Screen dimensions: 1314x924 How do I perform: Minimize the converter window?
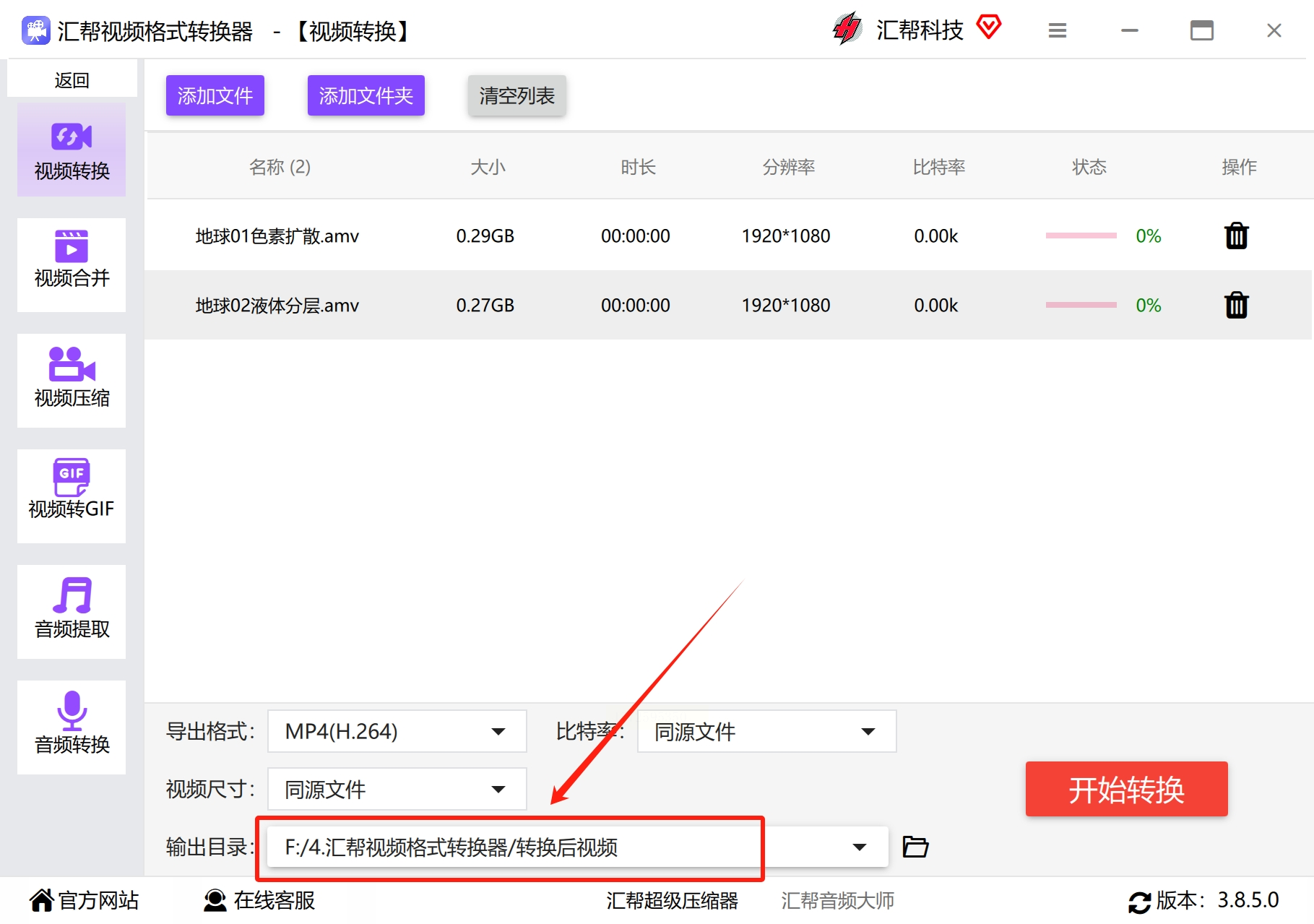point(1130,30)
